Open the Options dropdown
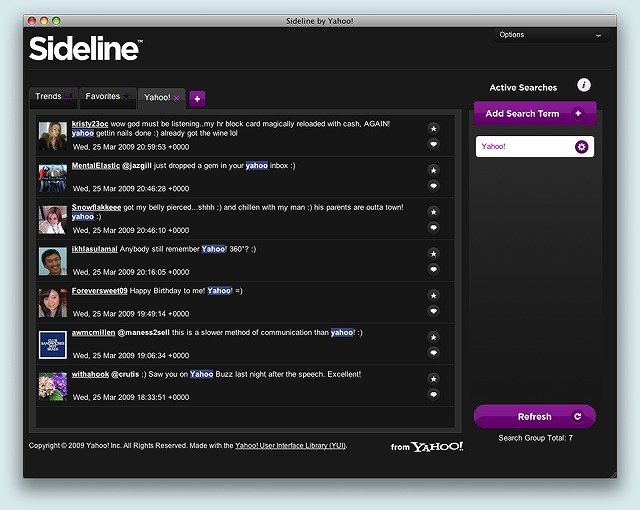640x510 pixels. (x=551, y=35)
